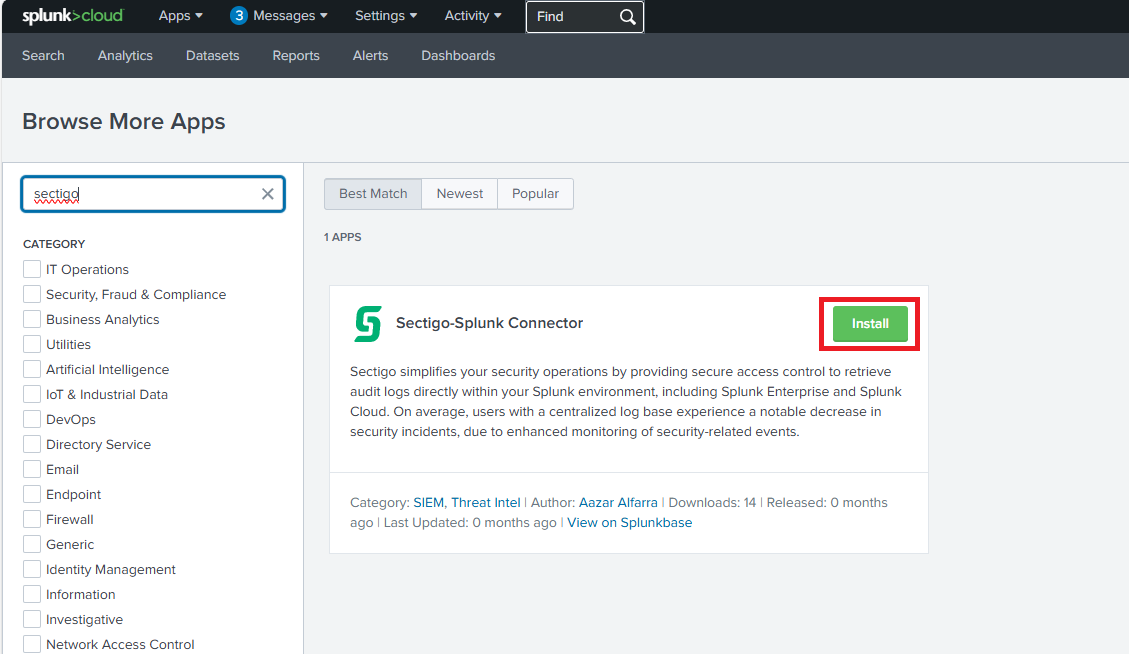The height and width of the screenshot is (654, 1129).
Task: Toggle the Firewall category checkbox
Action: tap(32, 519)
